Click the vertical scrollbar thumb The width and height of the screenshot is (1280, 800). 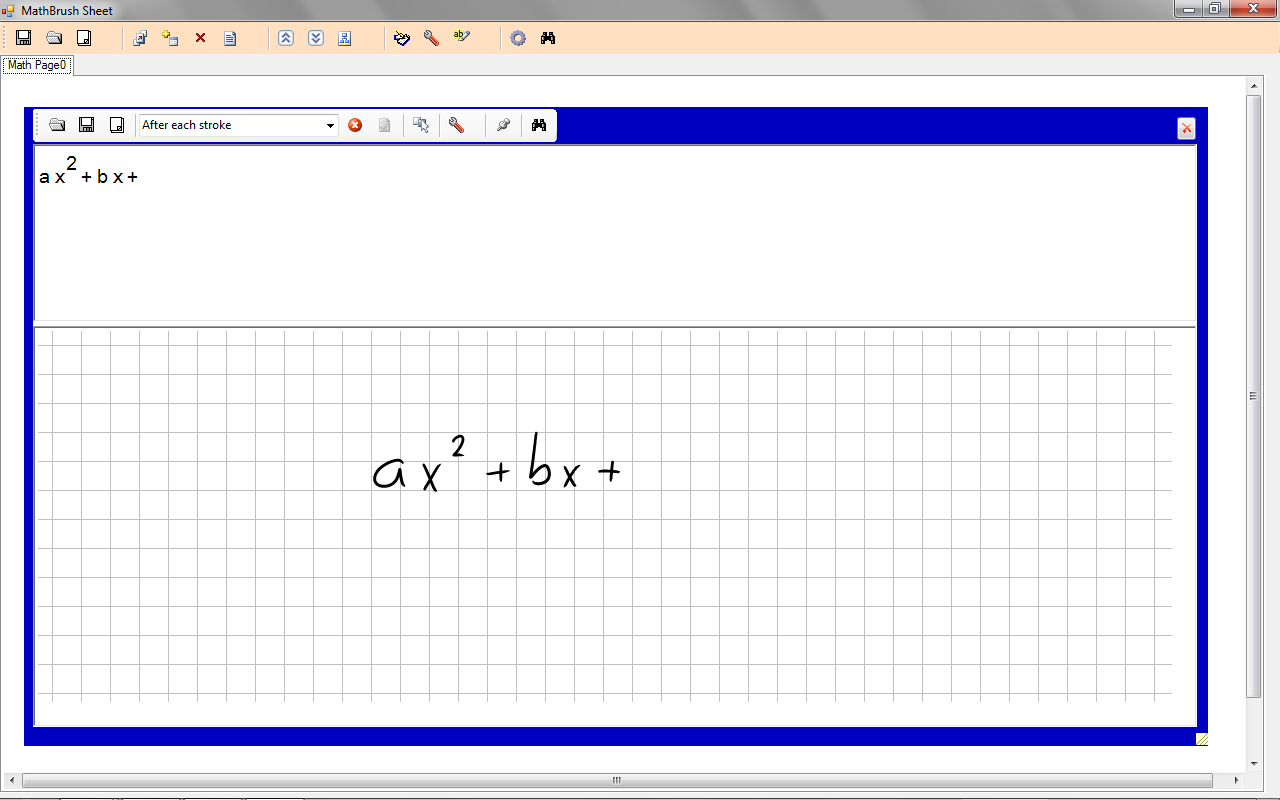pyautogui.click(x=1254, y=396)
